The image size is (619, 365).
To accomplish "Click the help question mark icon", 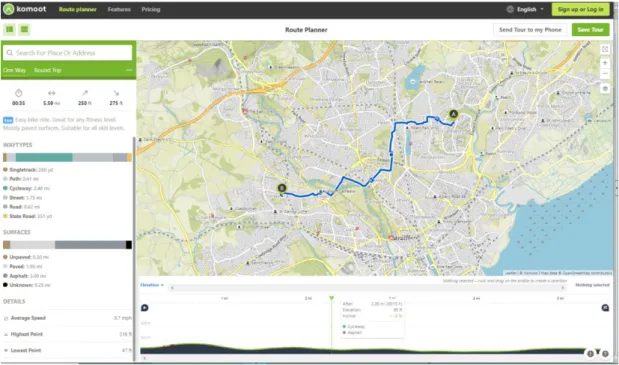I will coord(605,354).
